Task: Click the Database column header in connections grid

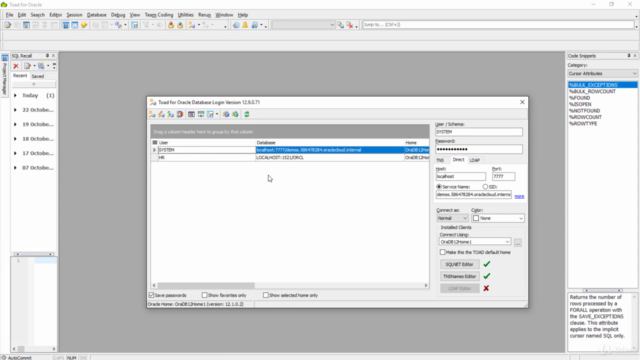Action: click(x=330, y=142)
